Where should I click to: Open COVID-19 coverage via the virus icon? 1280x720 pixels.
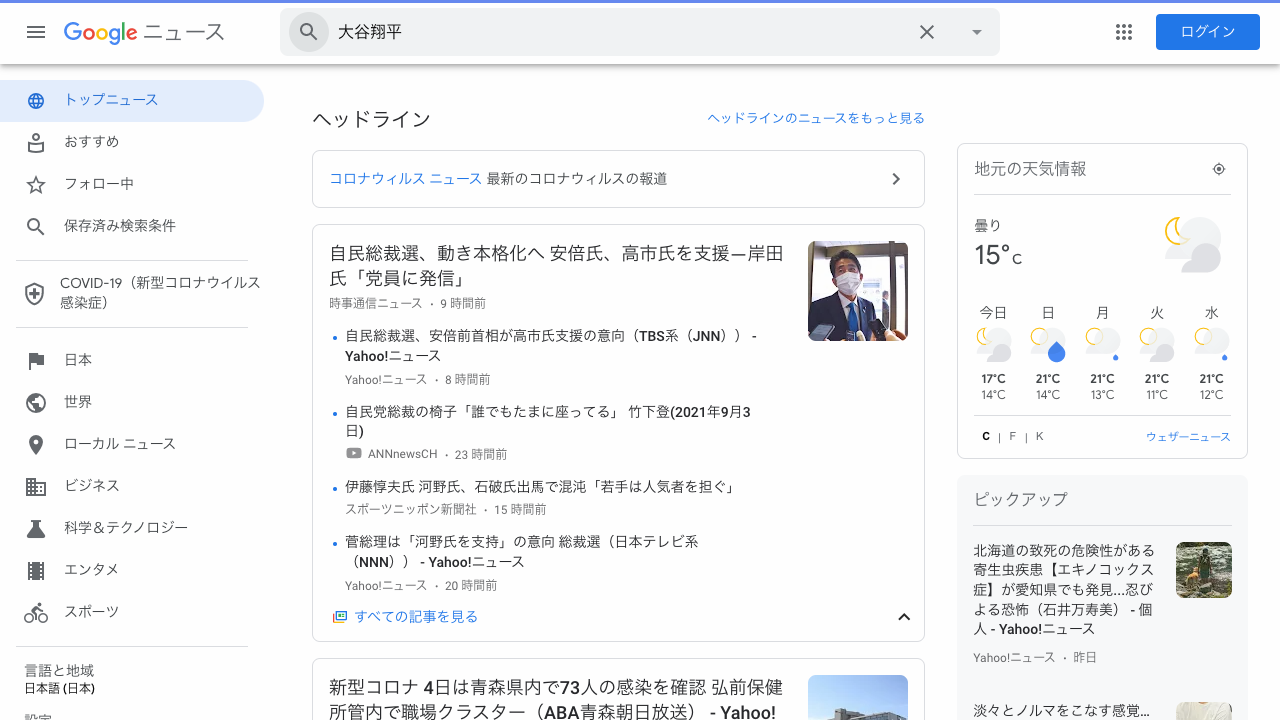(x=36, y=293)
